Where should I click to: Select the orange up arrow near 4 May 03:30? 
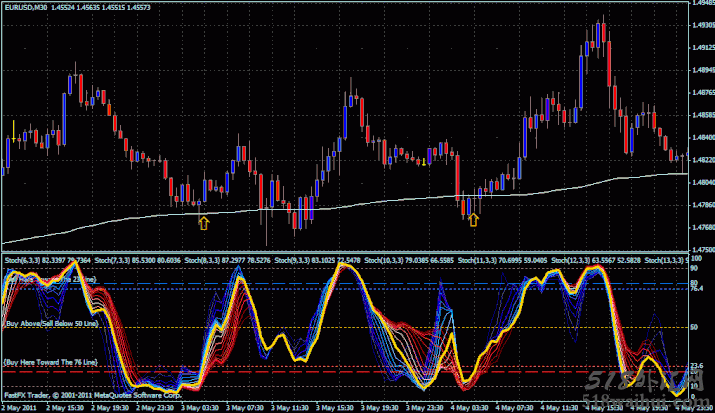pos(473,220)
